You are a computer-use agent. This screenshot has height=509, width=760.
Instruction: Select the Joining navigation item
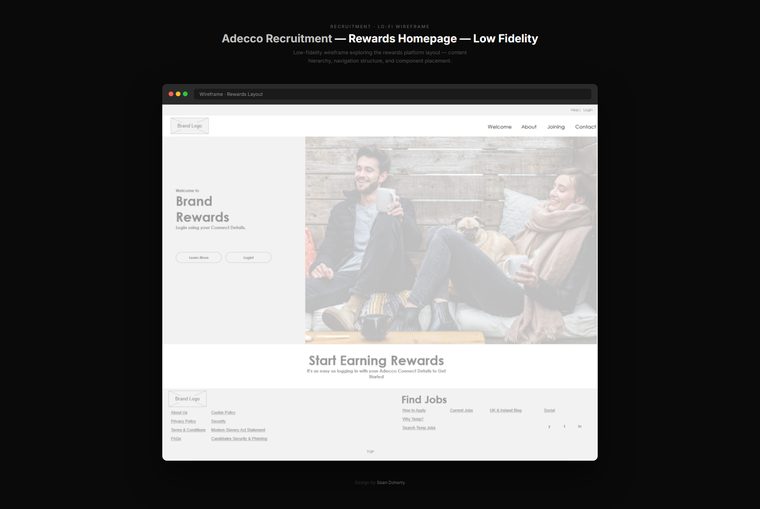pos(556,127)
